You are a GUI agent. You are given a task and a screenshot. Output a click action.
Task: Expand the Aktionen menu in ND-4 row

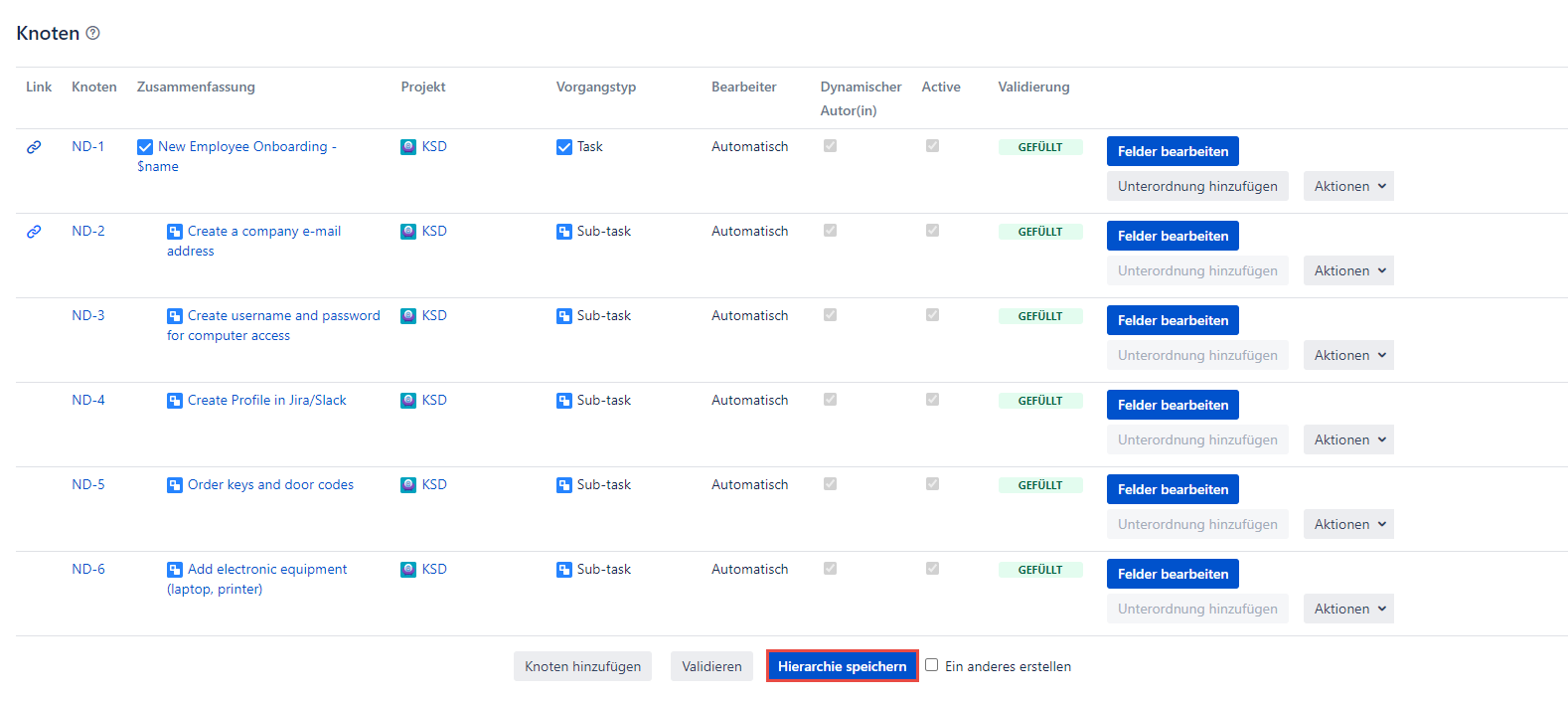pos(1348,439)
